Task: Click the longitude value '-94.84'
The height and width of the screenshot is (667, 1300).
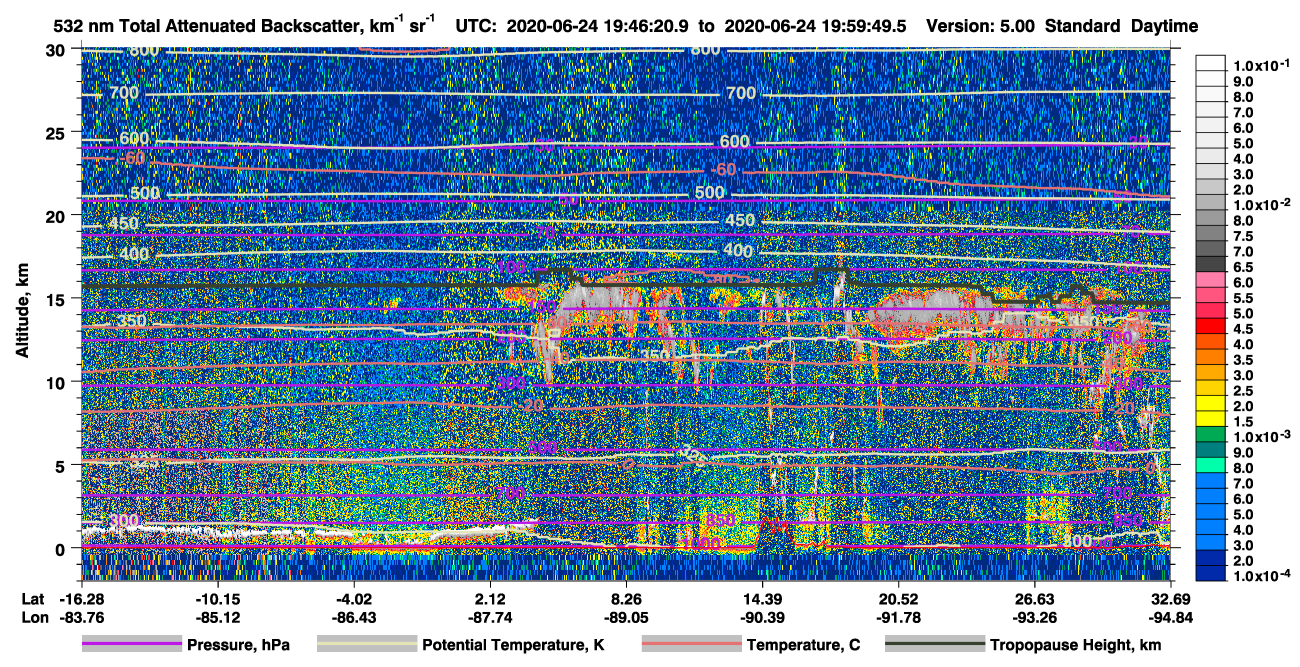Action: click(1172, 618)
